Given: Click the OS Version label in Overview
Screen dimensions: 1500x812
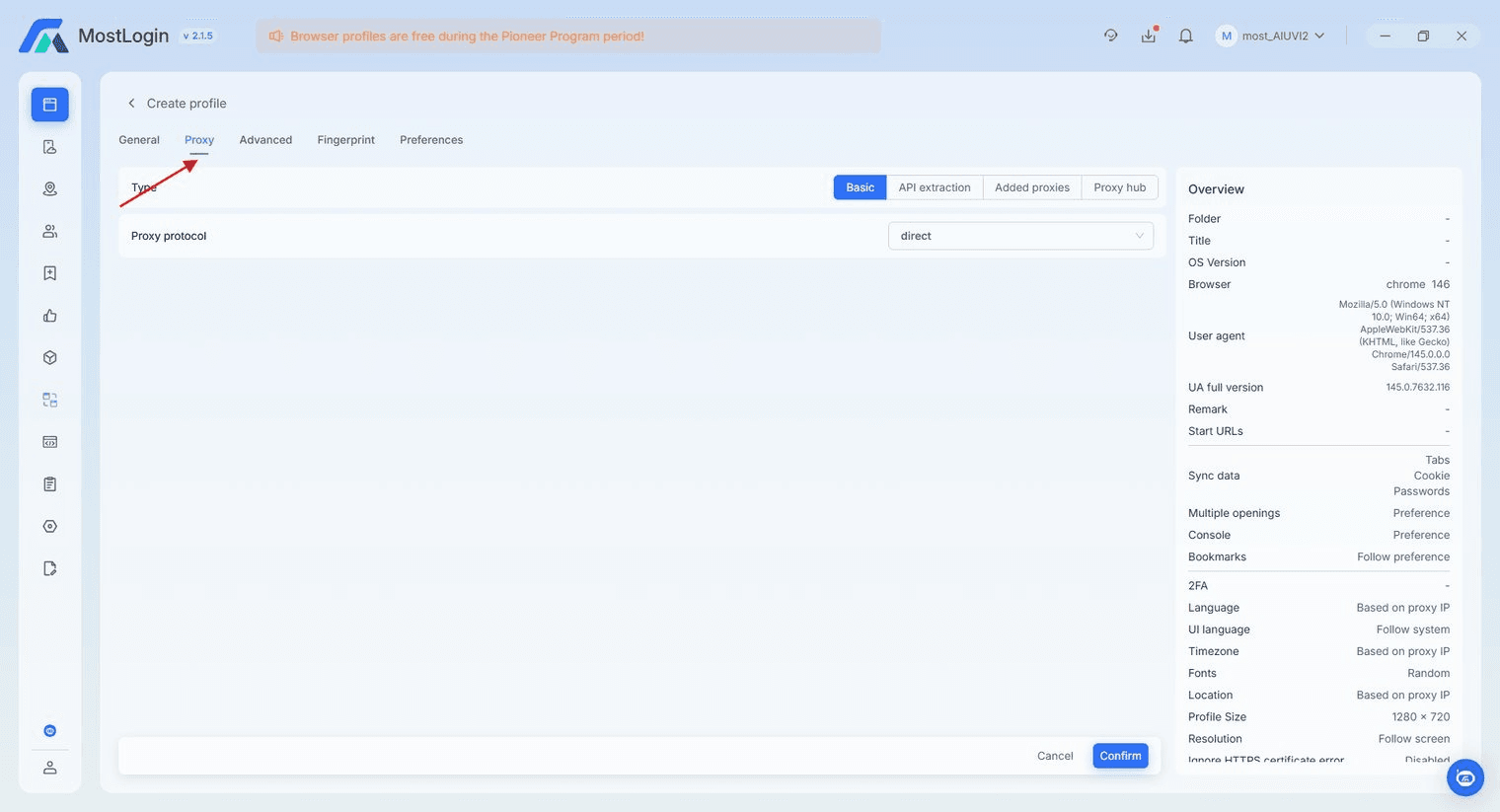Looking at the screenshot, I should tap(1217, 262).
